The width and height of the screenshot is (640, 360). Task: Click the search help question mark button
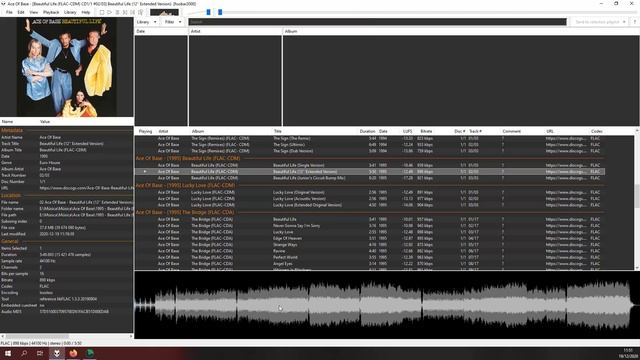click(634, 22)
